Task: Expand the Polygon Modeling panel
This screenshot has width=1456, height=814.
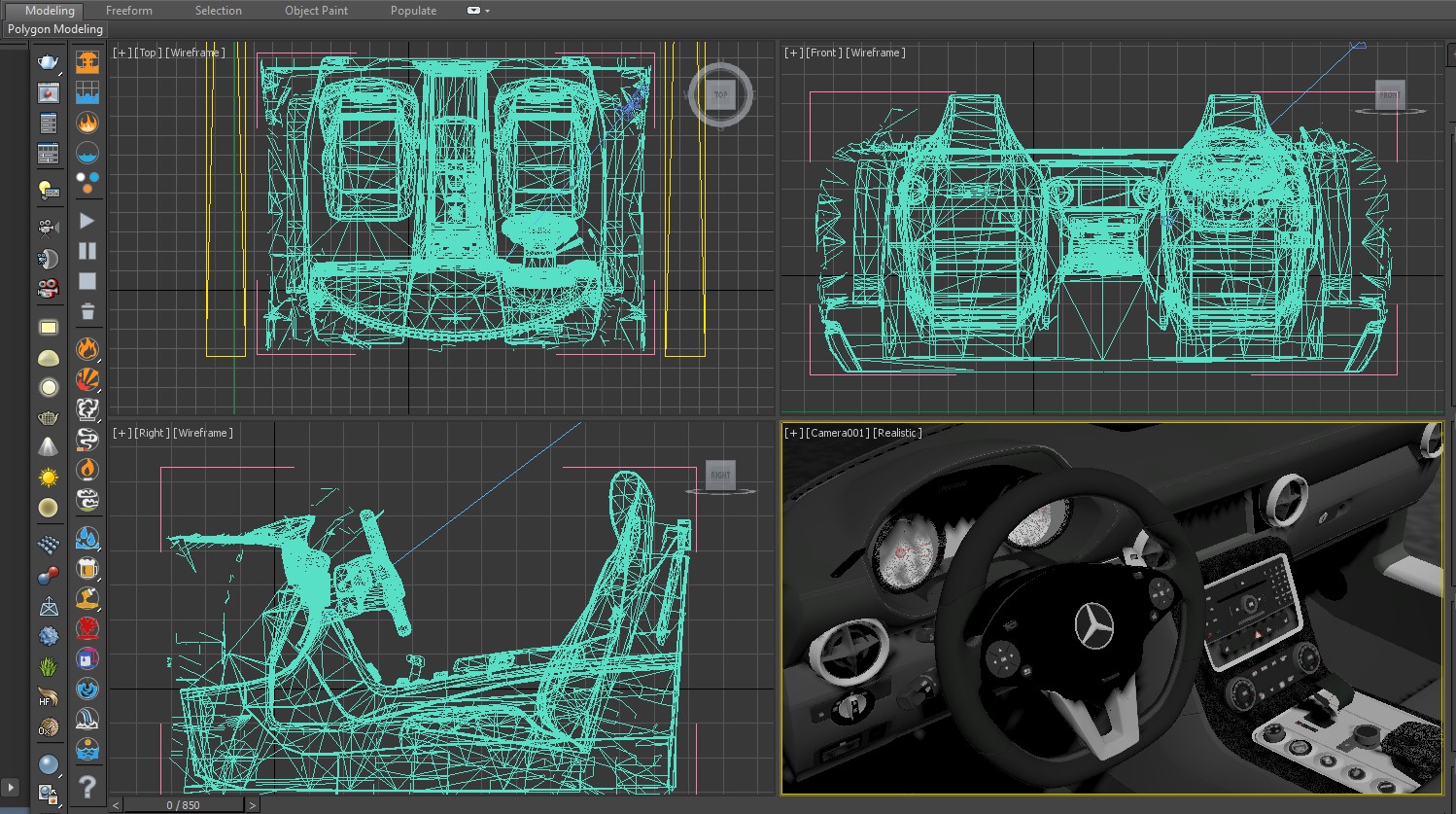Action: pyautogui.click(x=55, y=29)
